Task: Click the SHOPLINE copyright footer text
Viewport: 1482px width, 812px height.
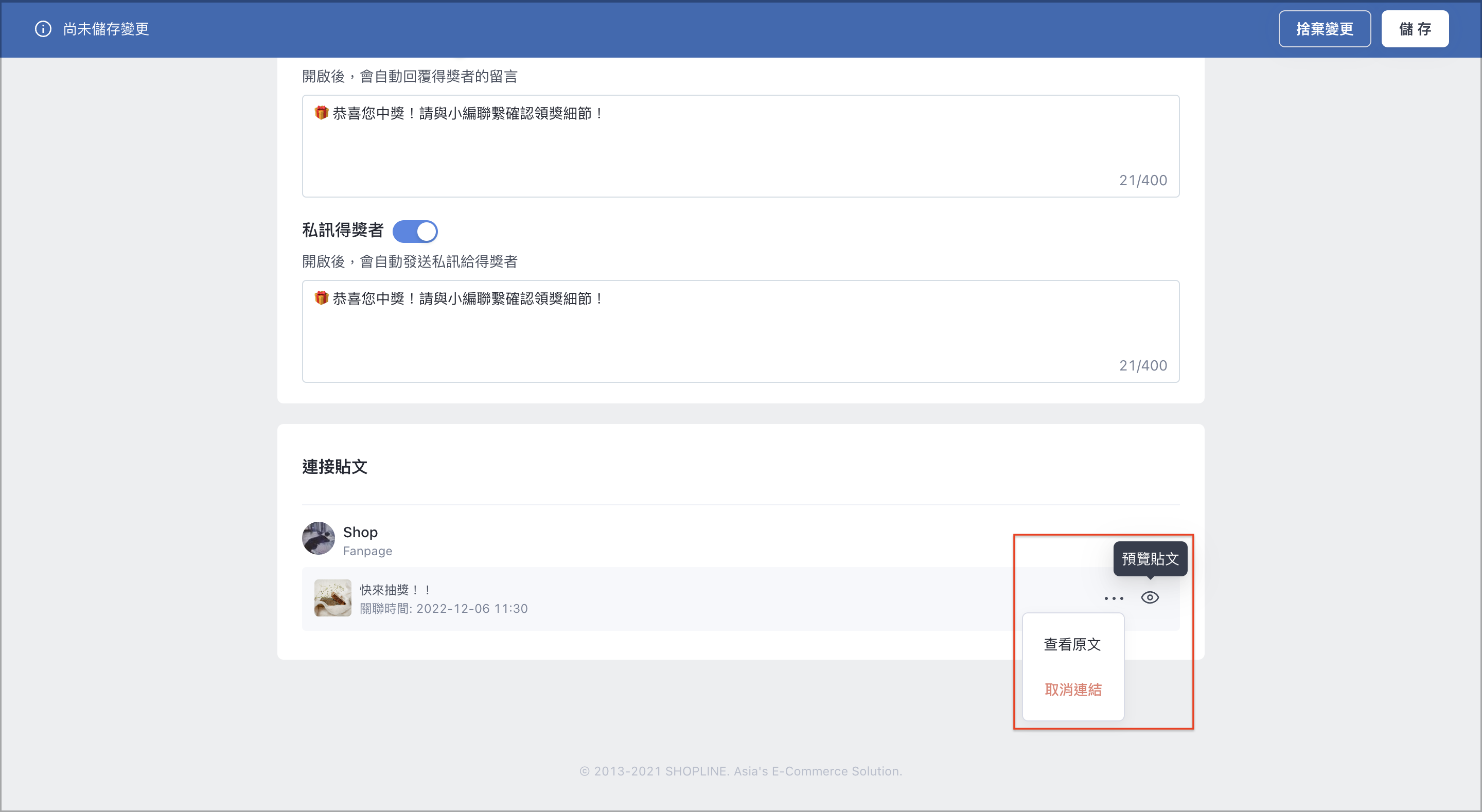Action: (740, 771)
